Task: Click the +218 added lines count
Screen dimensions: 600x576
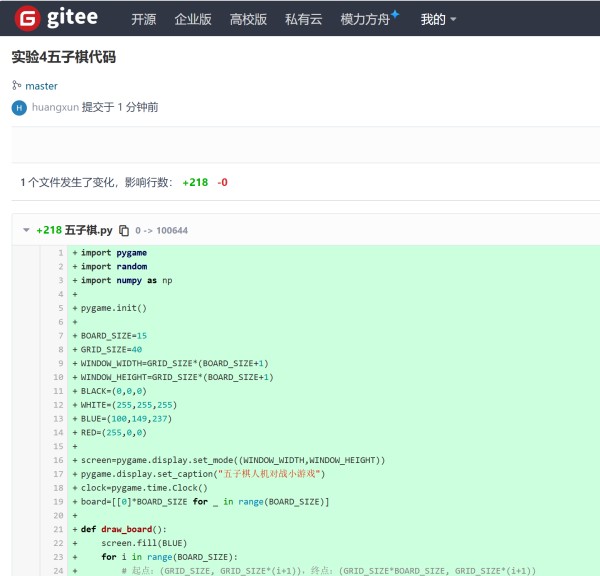Action: click(x=195, y=182)
